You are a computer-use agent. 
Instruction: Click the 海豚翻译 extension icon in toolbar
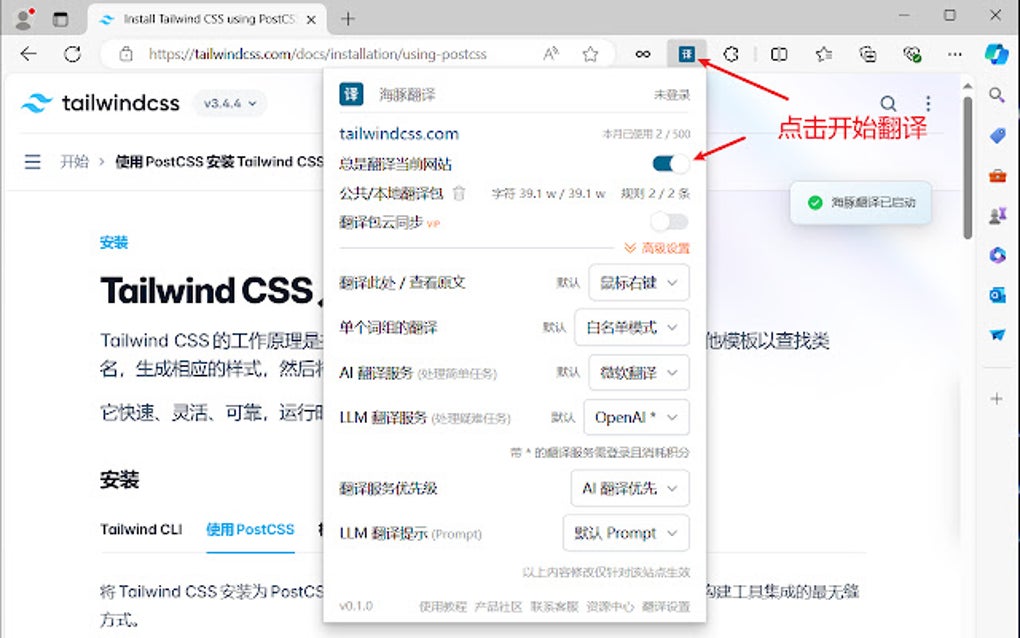(x=686, y=54)
